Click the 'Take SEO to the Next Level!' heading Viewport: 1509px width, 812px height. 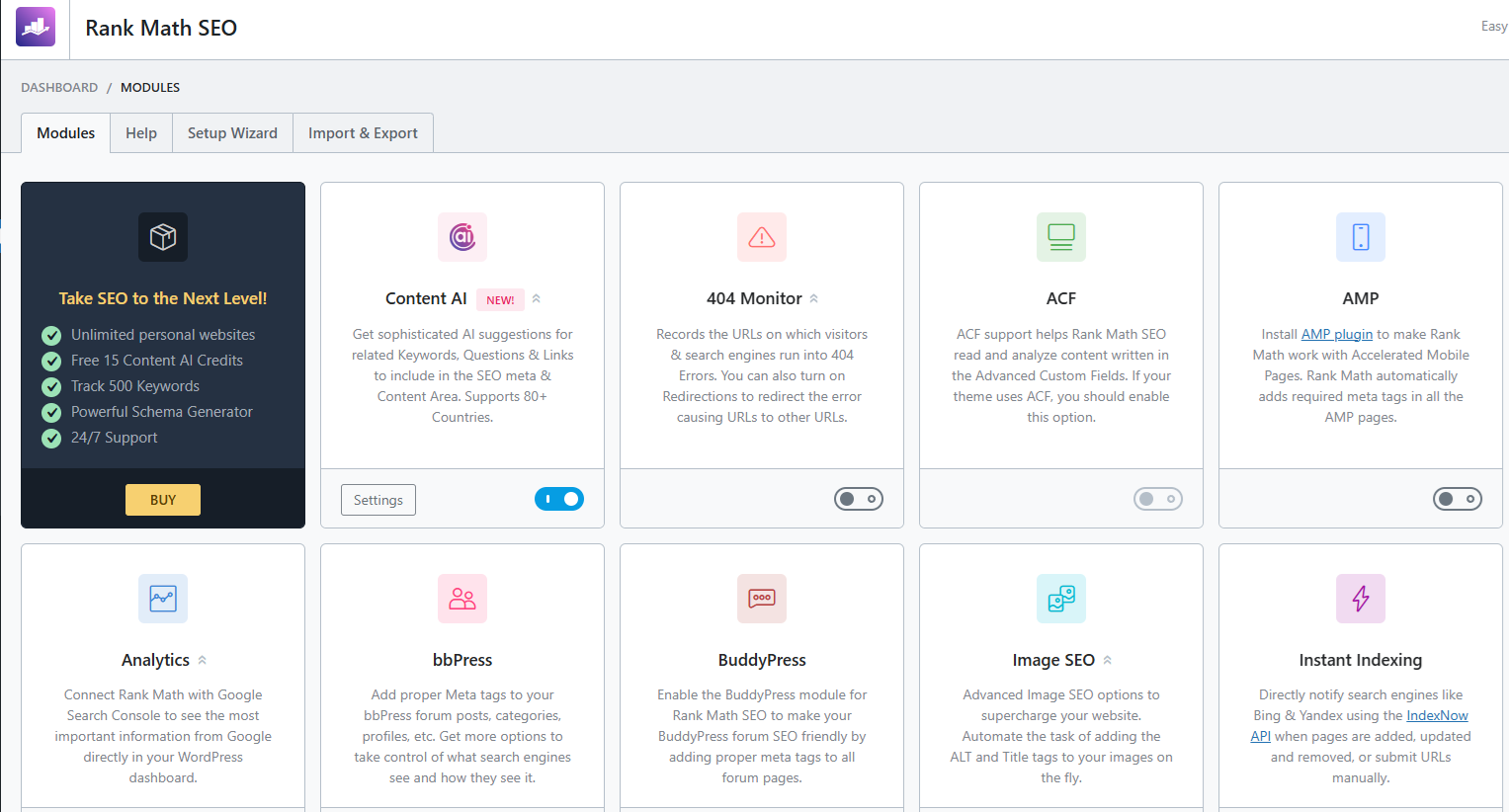163,298
